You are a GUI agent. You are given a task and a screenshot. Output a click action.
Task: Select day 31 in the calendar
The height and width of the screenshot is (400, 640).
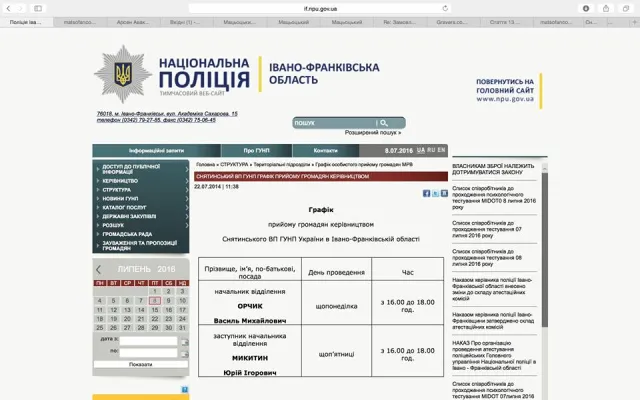click(x=182, y=328)
